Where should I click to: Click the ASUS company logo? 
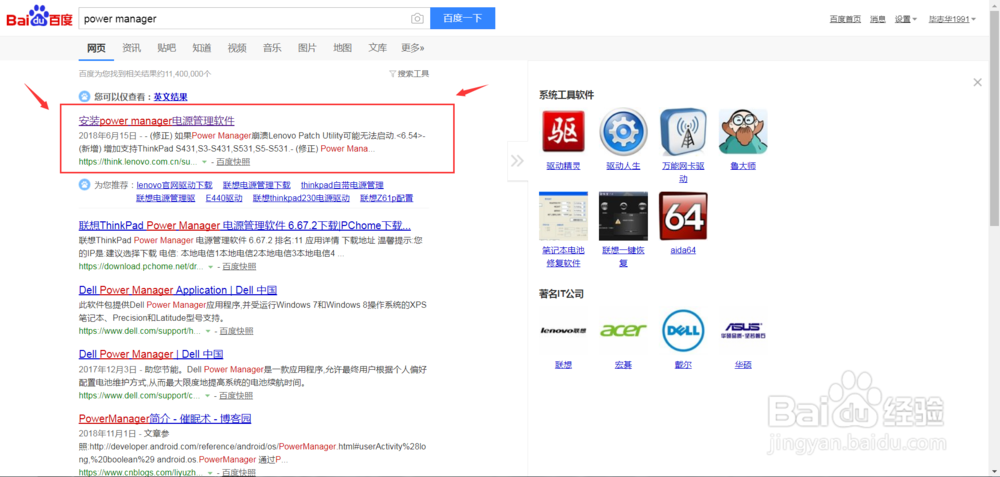click(x=743, y=330)
